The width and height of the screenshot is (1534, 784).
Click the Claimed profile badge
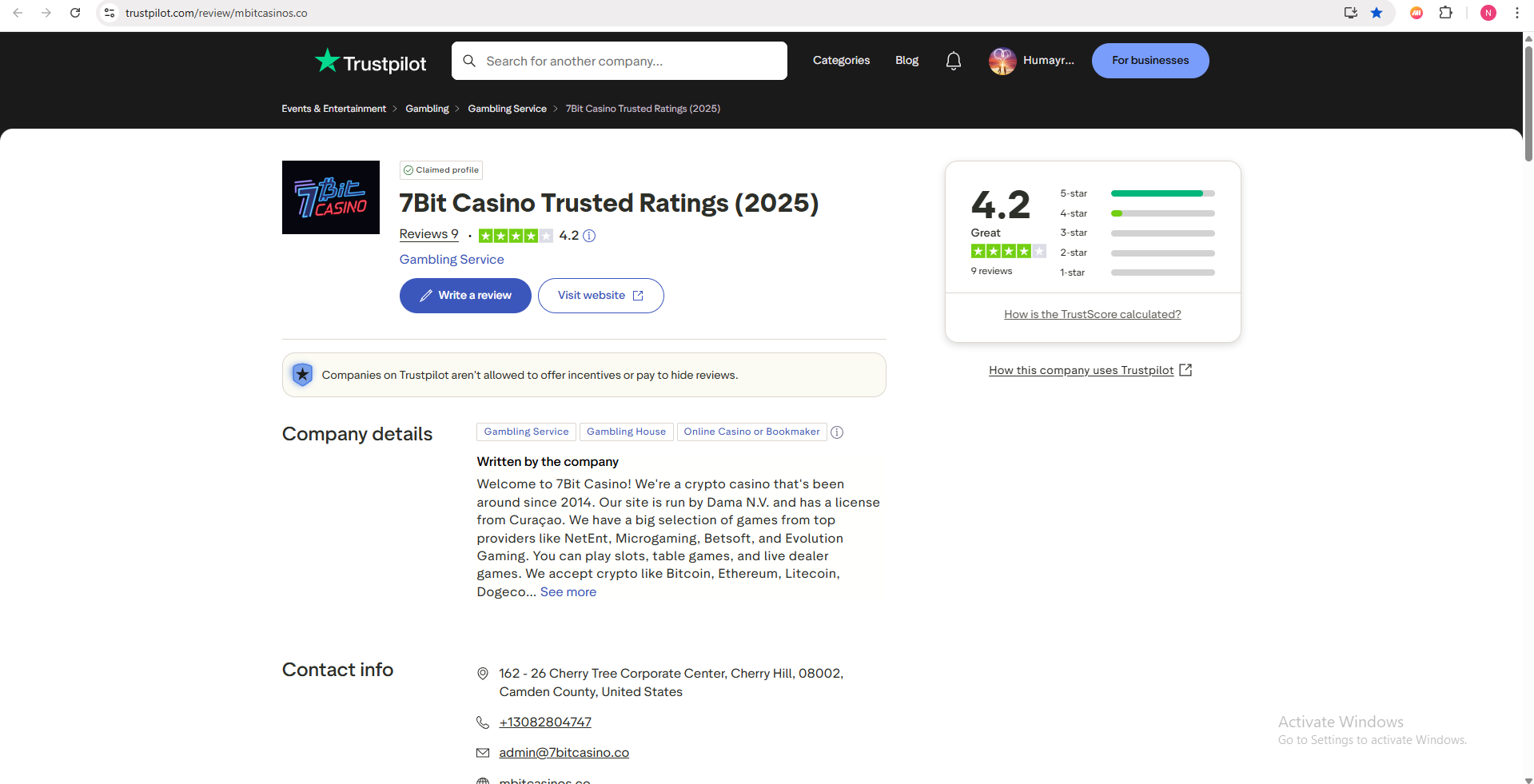[441, 170]
